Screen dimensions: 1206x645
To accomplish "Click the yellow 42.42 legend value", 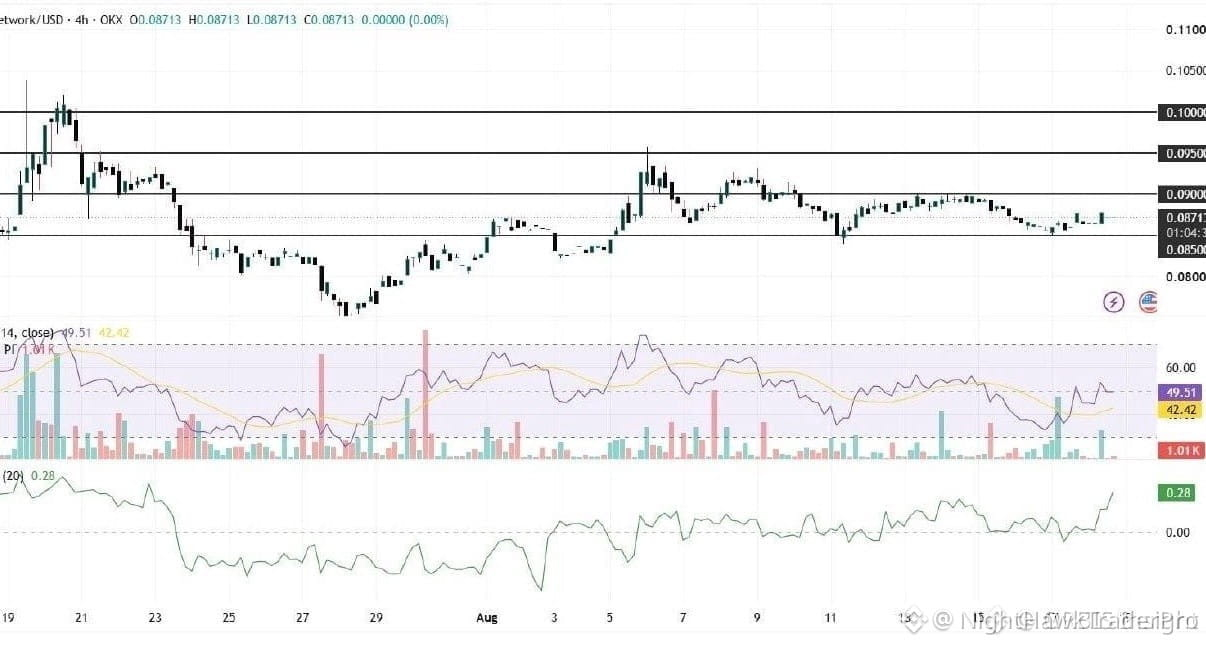I will (x=113, y=333).
